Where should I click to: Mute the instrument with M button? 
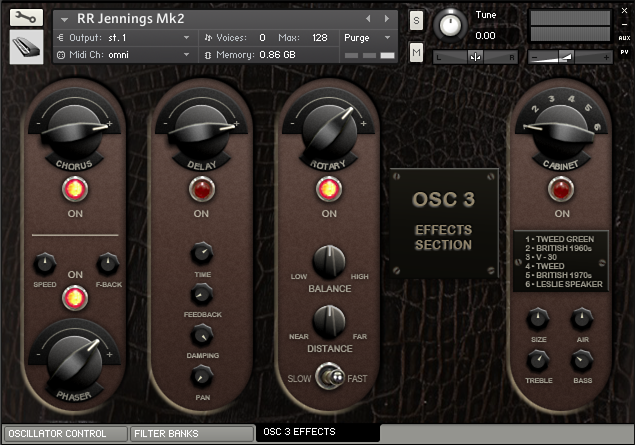pyautogui.click(x=416, y=52)
